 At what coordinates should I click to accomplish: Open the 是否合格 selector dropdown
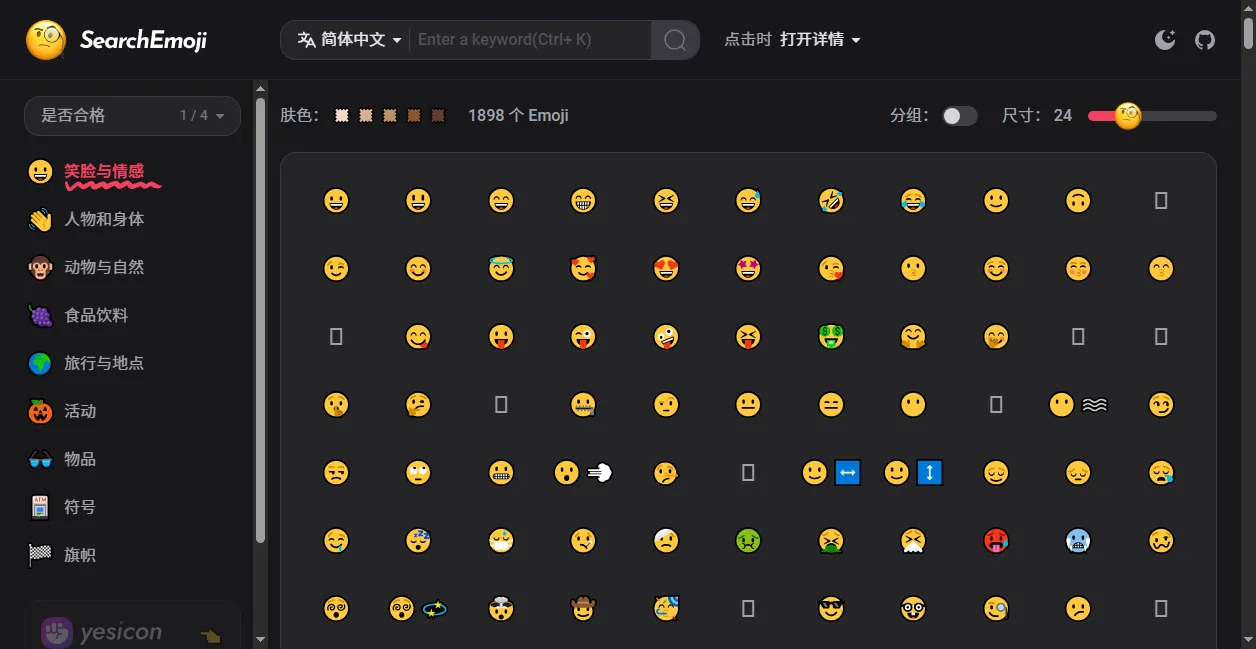click(132, 116)
